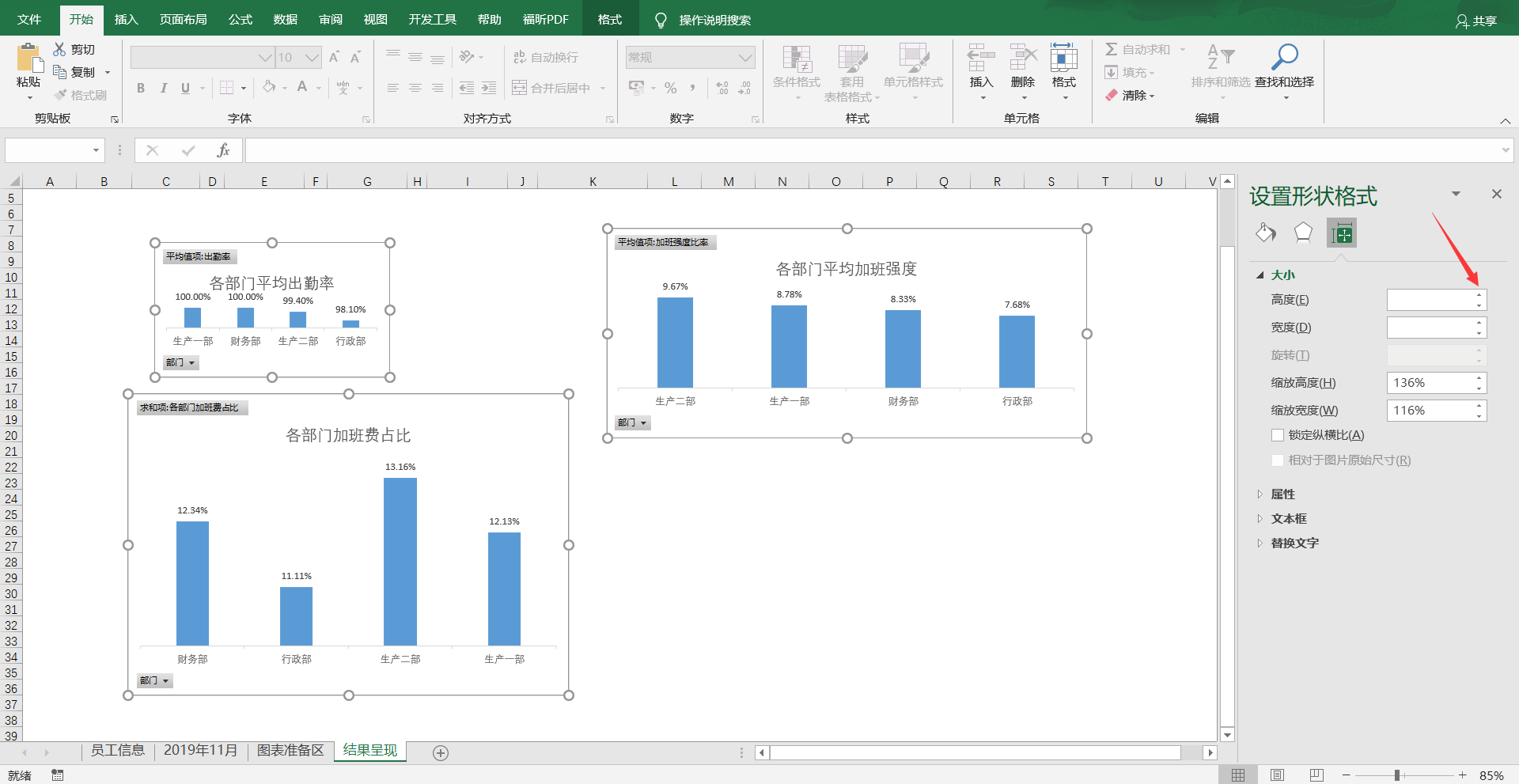The height and width of the screenshot is (784, 1519).
Task: Open the employee info sheet tab
Action: (x=118, y=751)
